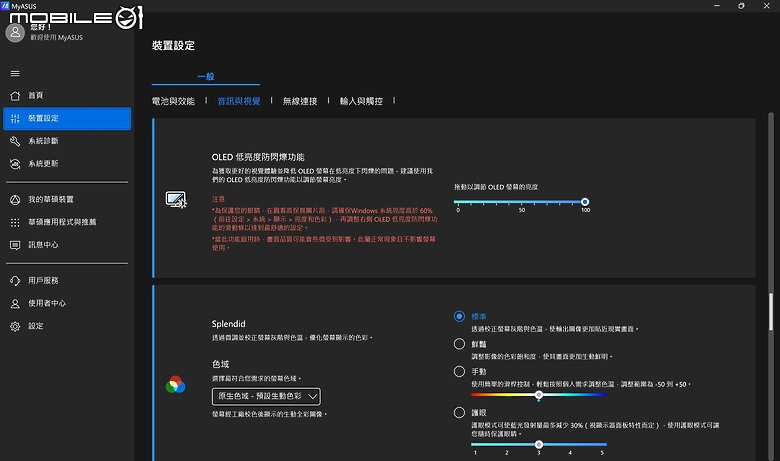The image size is (780, 461).
Task: Select the 標準 radio button
Action: tap(459, 316)
